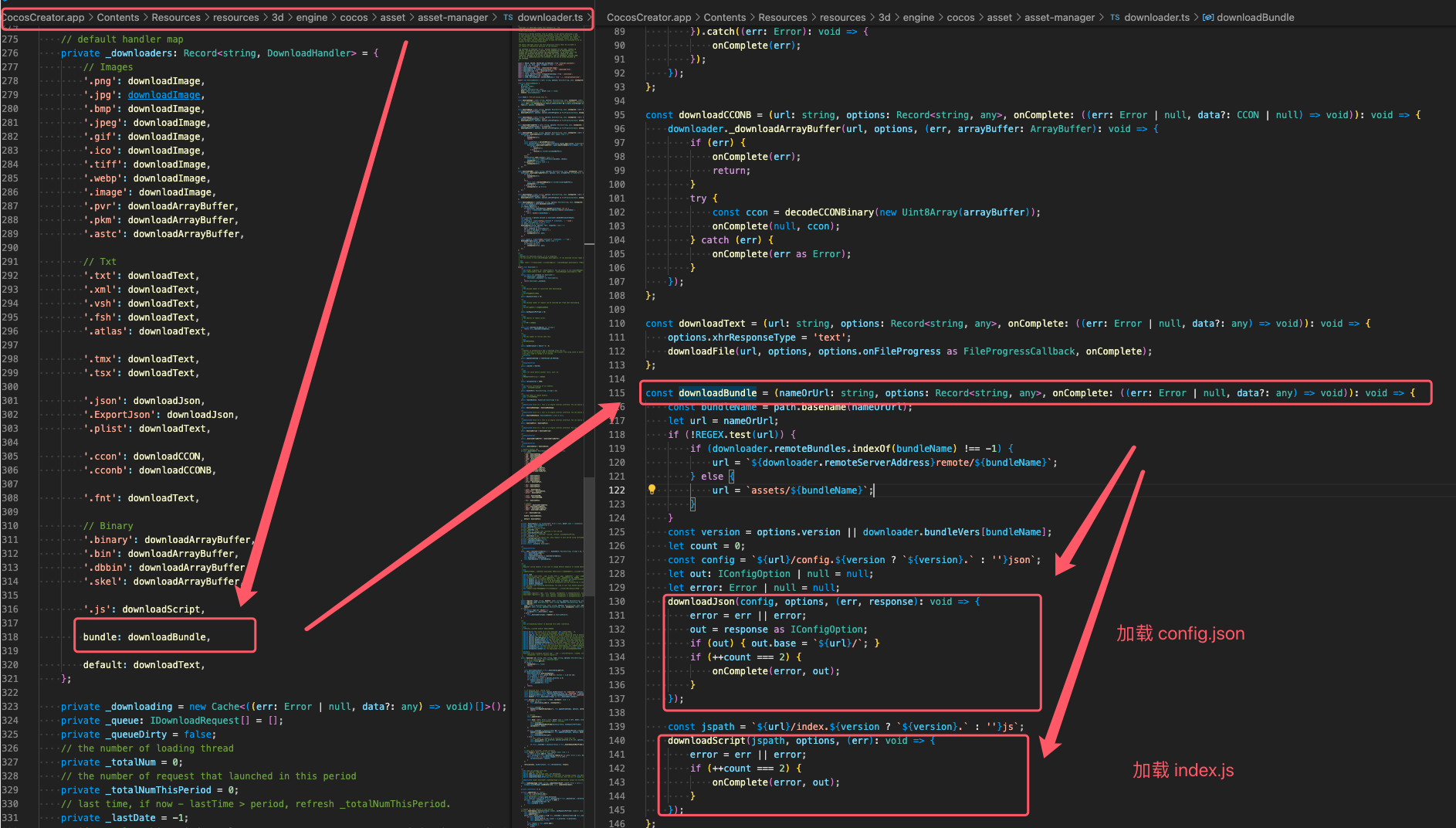Viewport: 1456px width, 828px height.
Task: Click 'remoteServerAddress' on line 120
Action: click(877, 463)
